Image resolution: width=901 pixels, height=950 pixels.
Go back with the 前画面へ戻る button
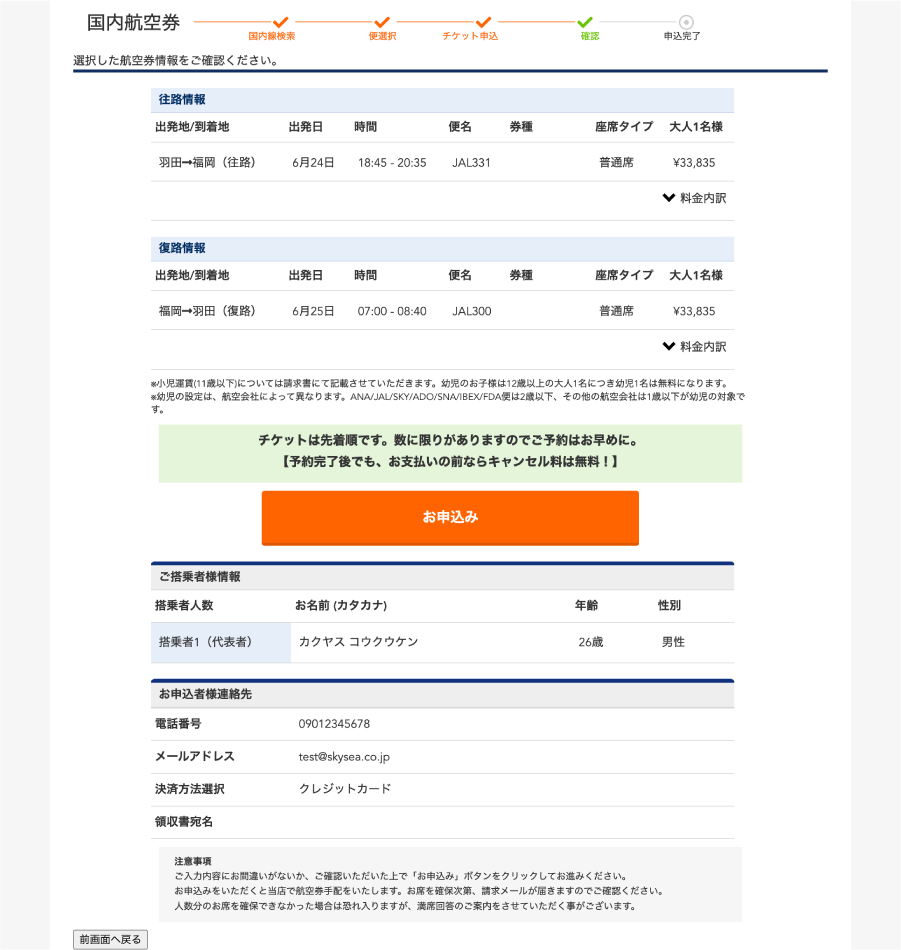111,939
